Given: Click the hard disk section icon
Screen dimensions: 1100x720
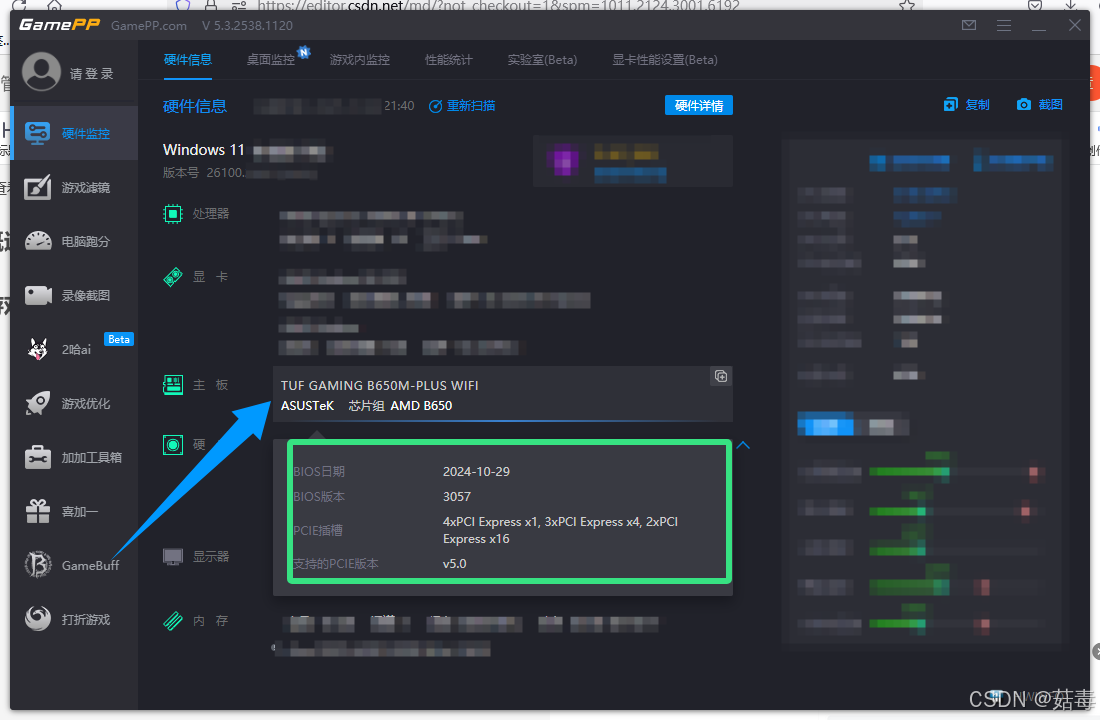Looking at the screenshot, I should coord(173,444).
